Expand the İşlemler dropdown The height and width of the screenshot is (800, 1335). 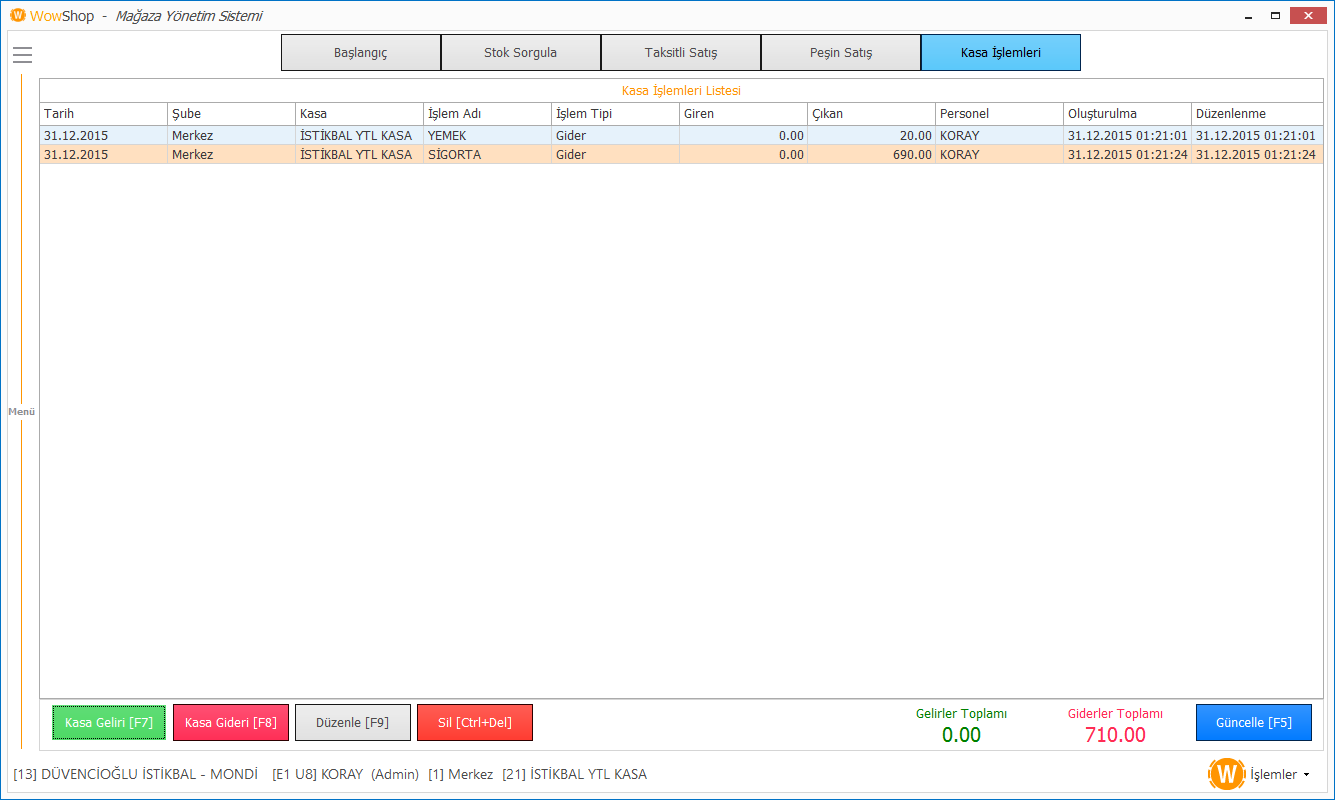[x=1280, y=774]
